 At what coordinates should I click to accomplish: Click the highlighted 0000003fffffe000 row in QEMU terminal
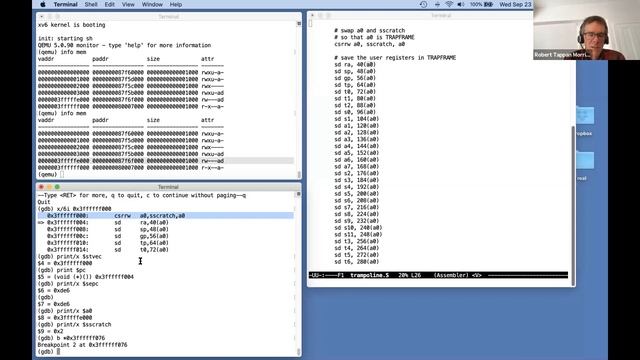165,161
